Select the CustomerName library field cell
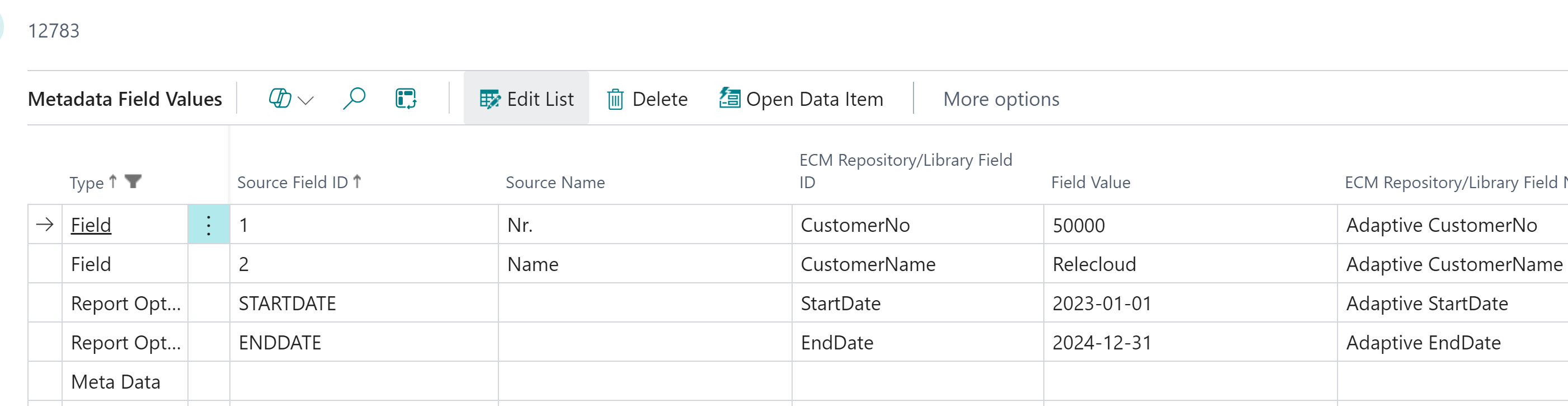1568x406 pixels. click(868, 264)
